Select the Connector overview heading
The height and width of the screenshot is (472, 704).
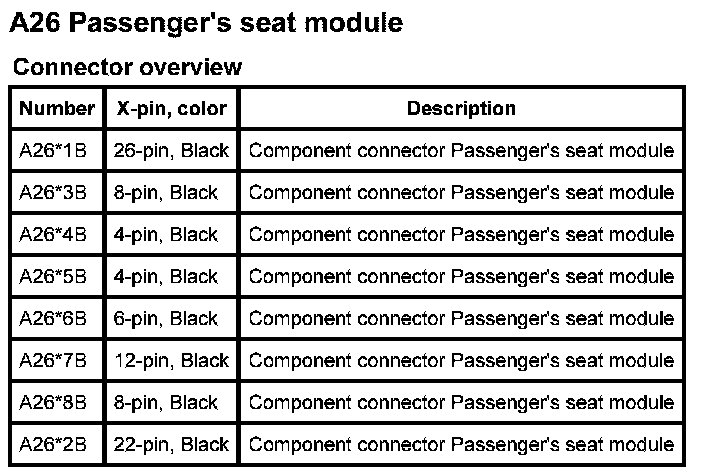coord(127,68)
